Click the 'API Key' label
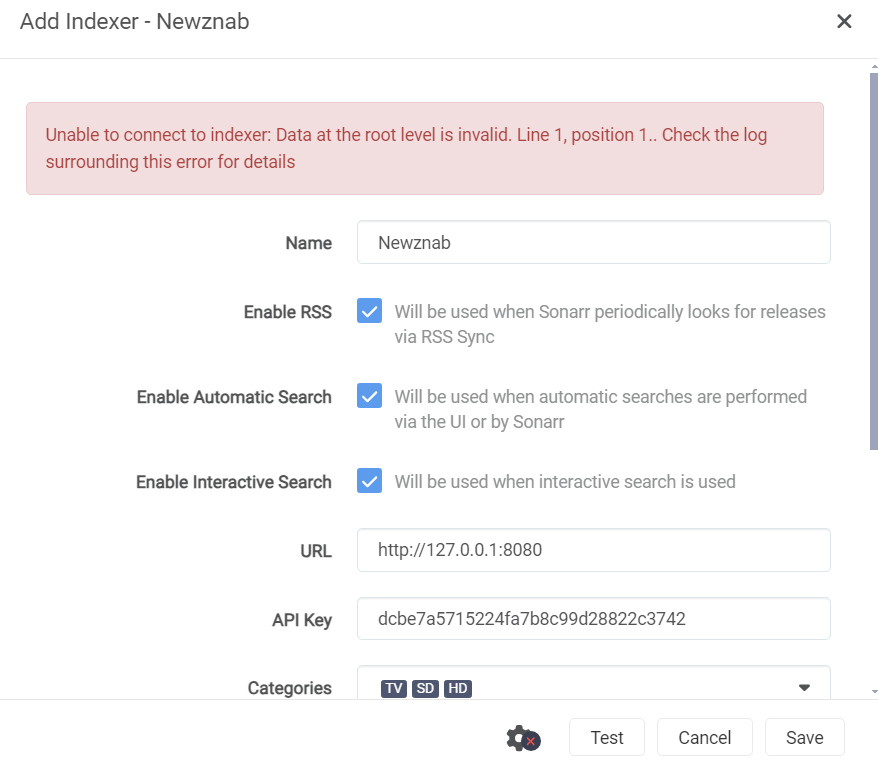Screen dimensions: 878x773 tap(302, 620)
